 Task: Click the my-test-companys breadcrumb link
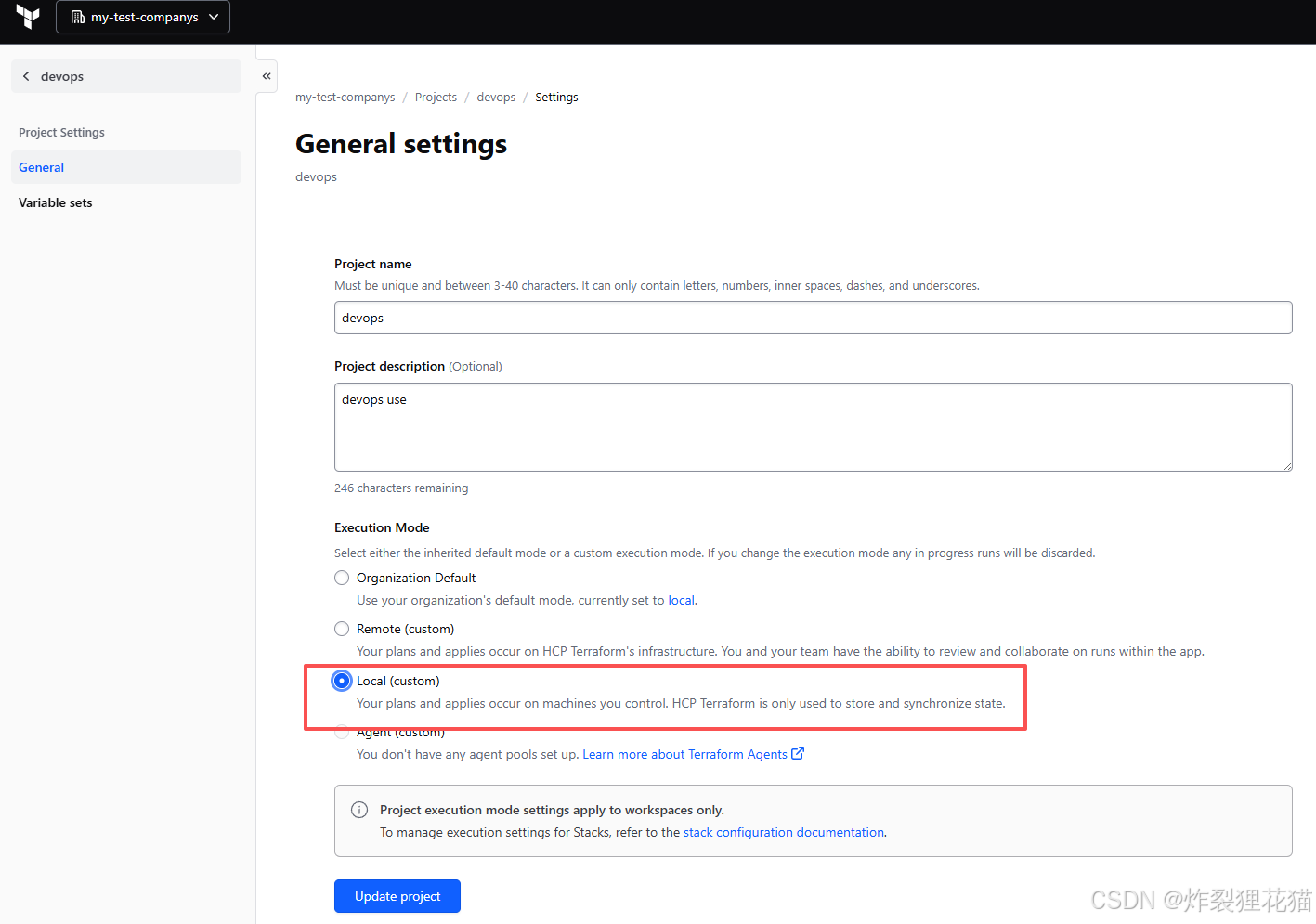[345, 97]
